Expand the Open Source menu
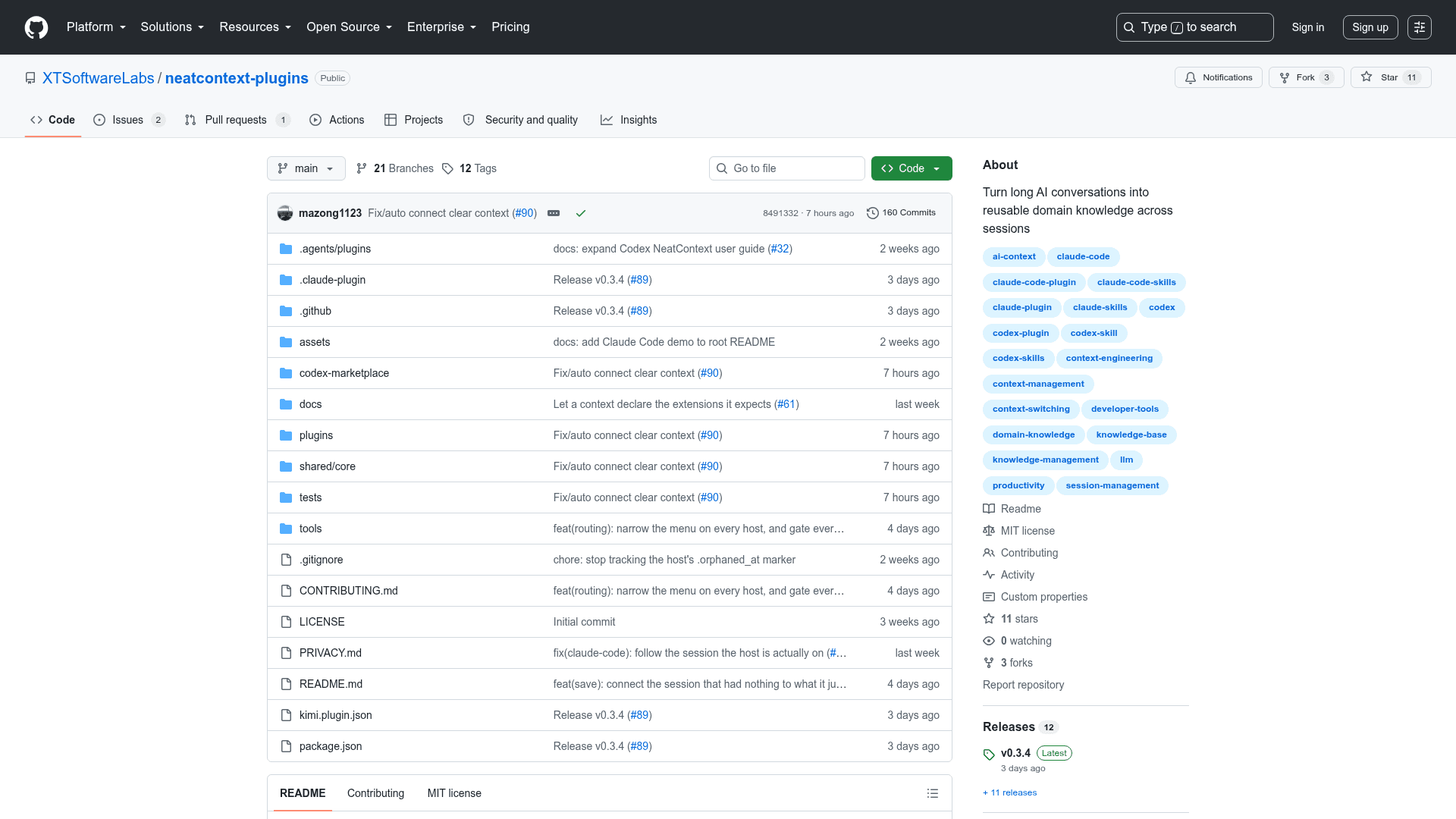Image resolution: width=1456 pixels, height=819 pixels. [349, 27]
